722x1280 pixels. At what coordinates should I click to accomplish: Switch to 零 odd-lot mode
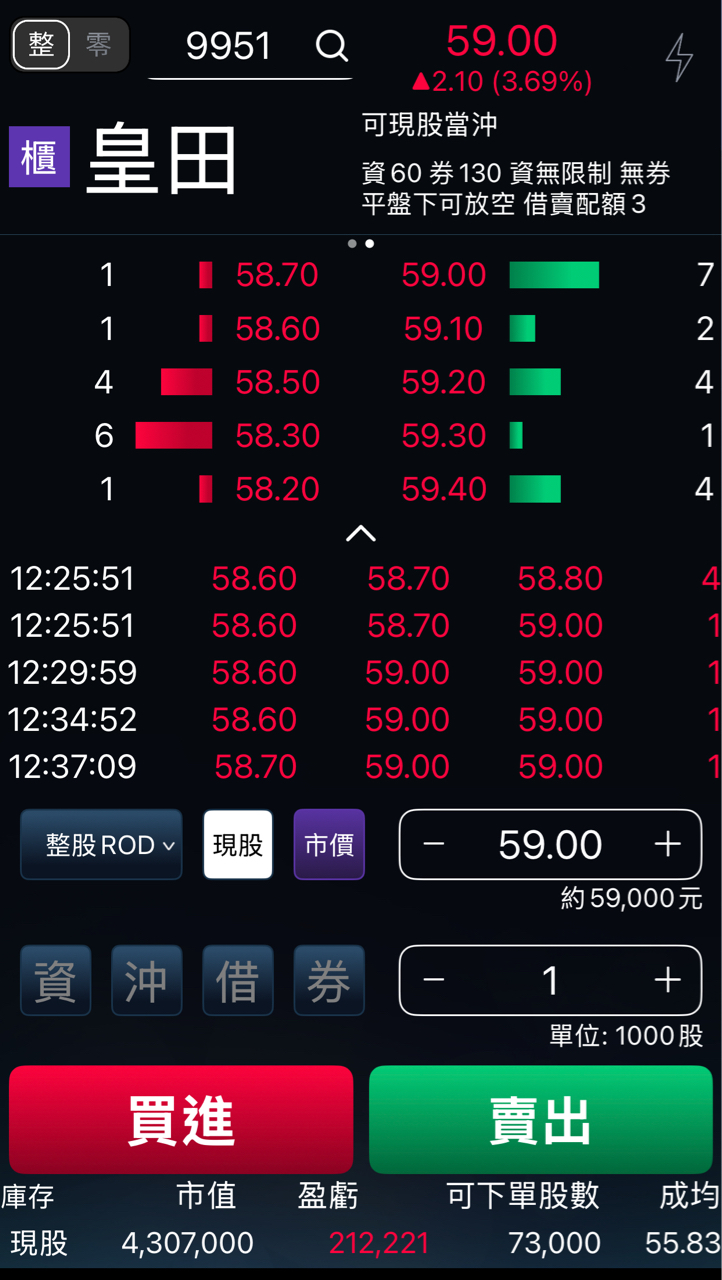[98, 45]
